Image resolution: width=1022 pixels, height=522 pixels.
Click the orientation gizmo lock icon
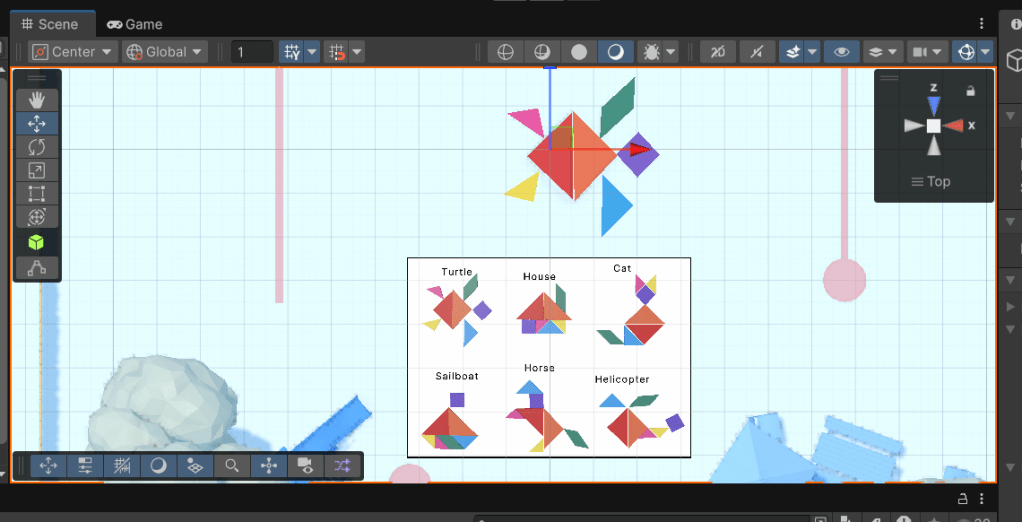coord(969,91)
